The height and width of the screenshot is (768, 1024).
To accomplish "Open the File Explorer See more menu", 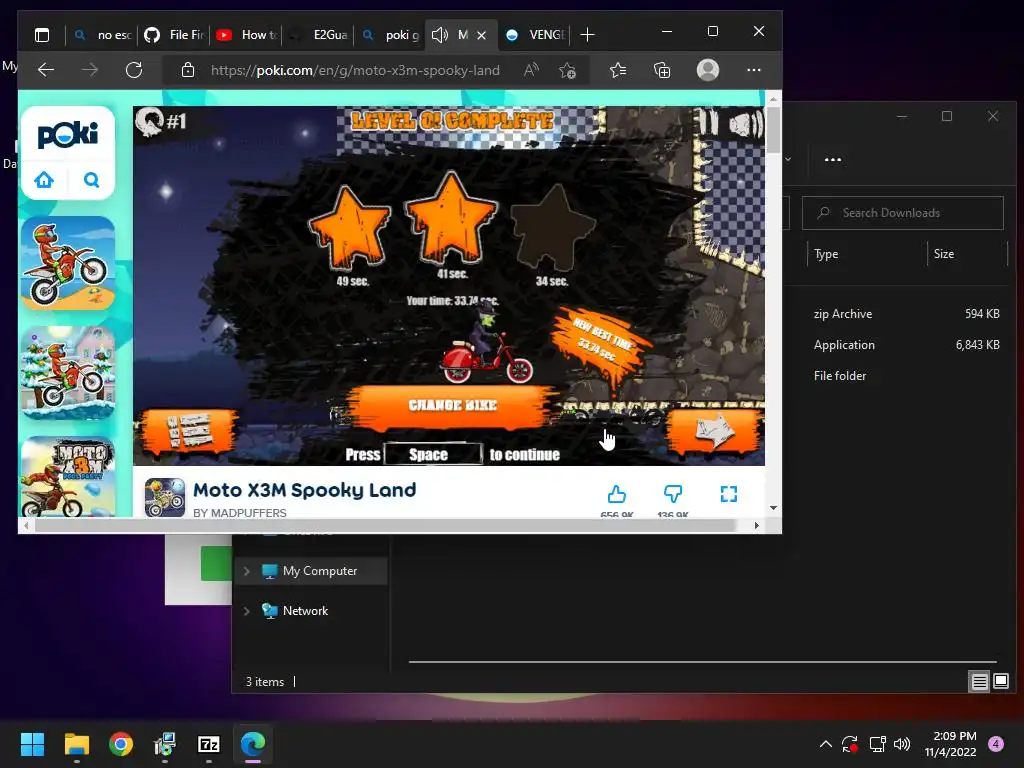I will 833,159.
